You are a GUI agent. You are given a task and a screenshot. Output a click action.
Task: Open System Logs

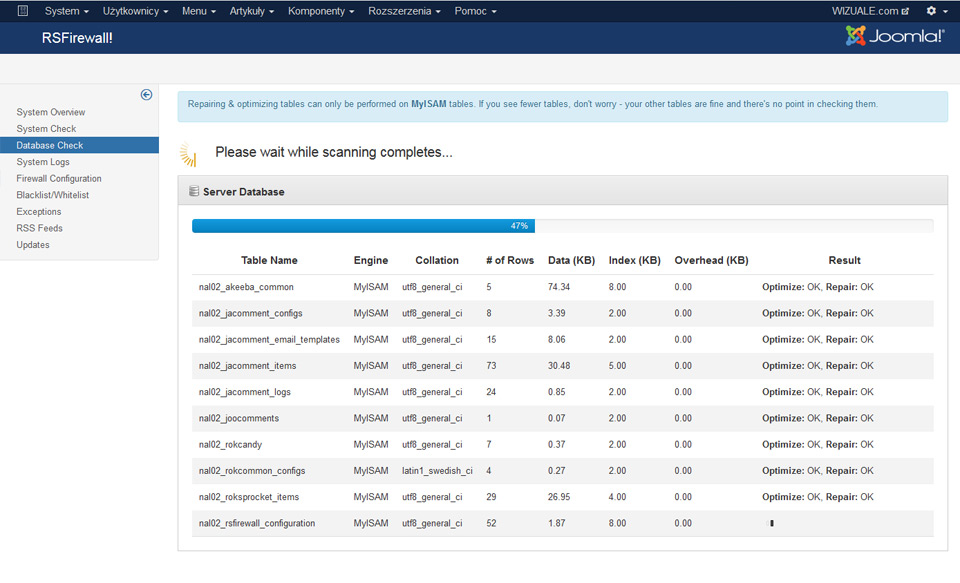tap(43, 162)
